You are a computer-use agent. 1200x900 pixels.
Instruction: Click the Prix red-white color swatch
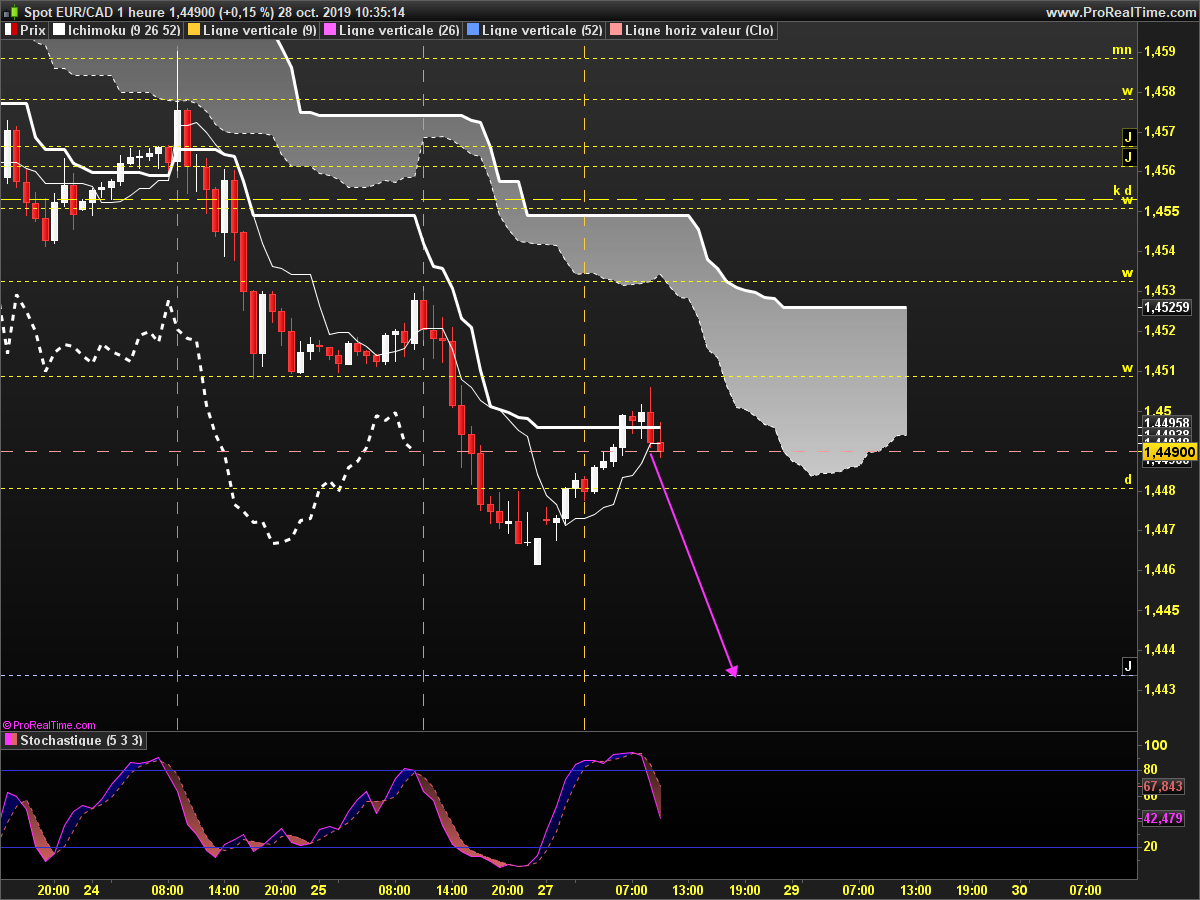click(11, 30)
